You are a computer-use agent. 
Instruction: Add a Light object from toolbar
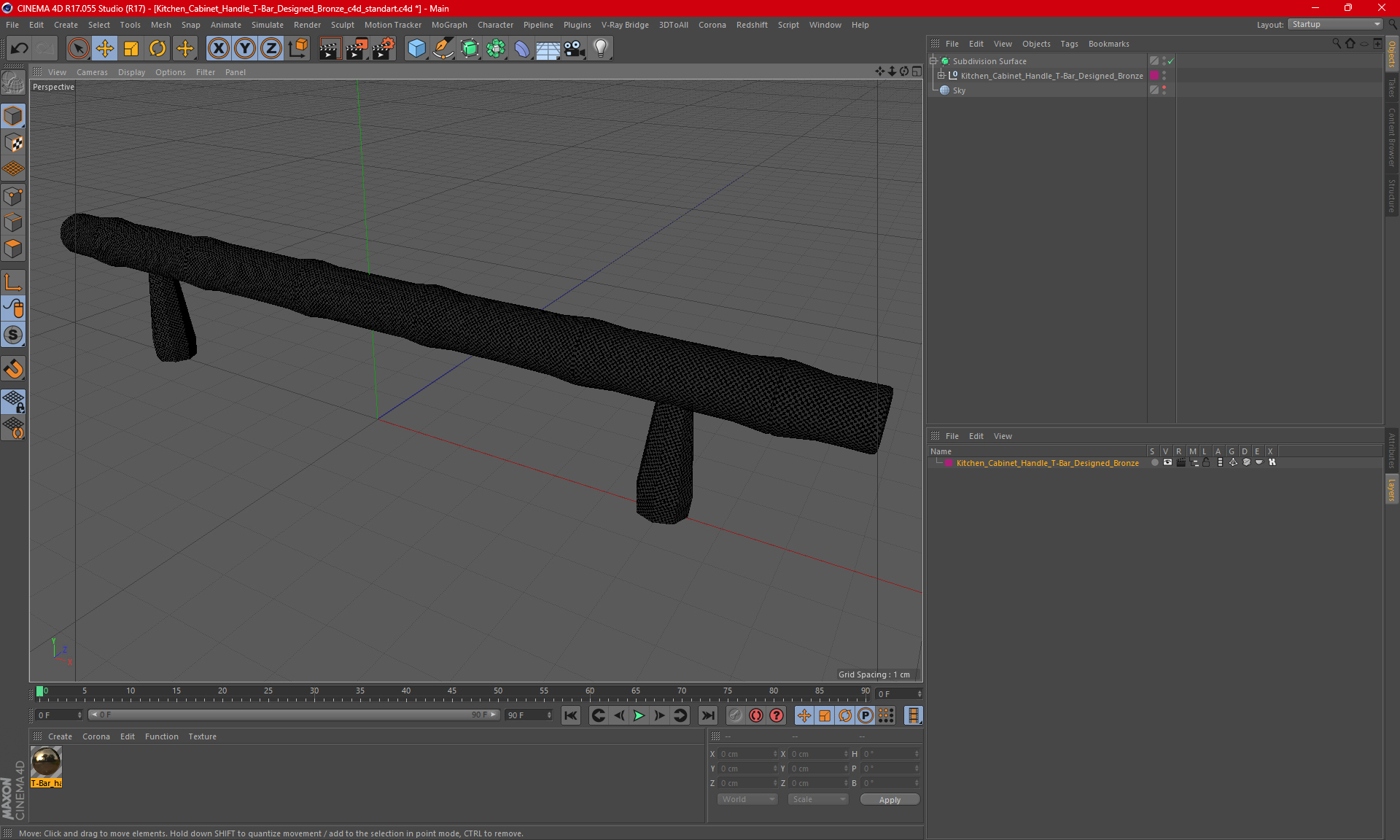coord(600,49)
